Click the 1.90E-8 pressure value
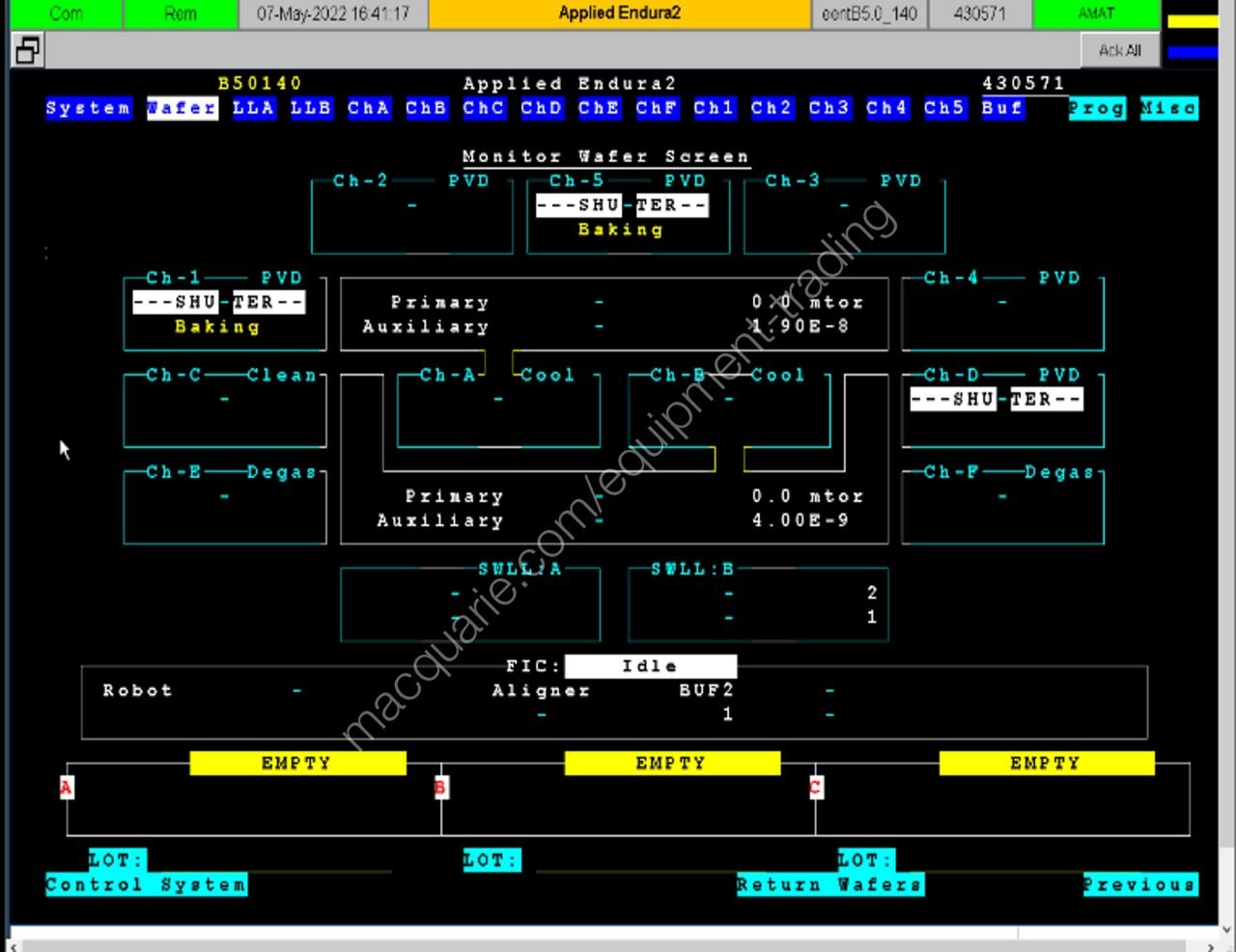The width and height of the screenshot is (1236, 952). coord(801,326)
